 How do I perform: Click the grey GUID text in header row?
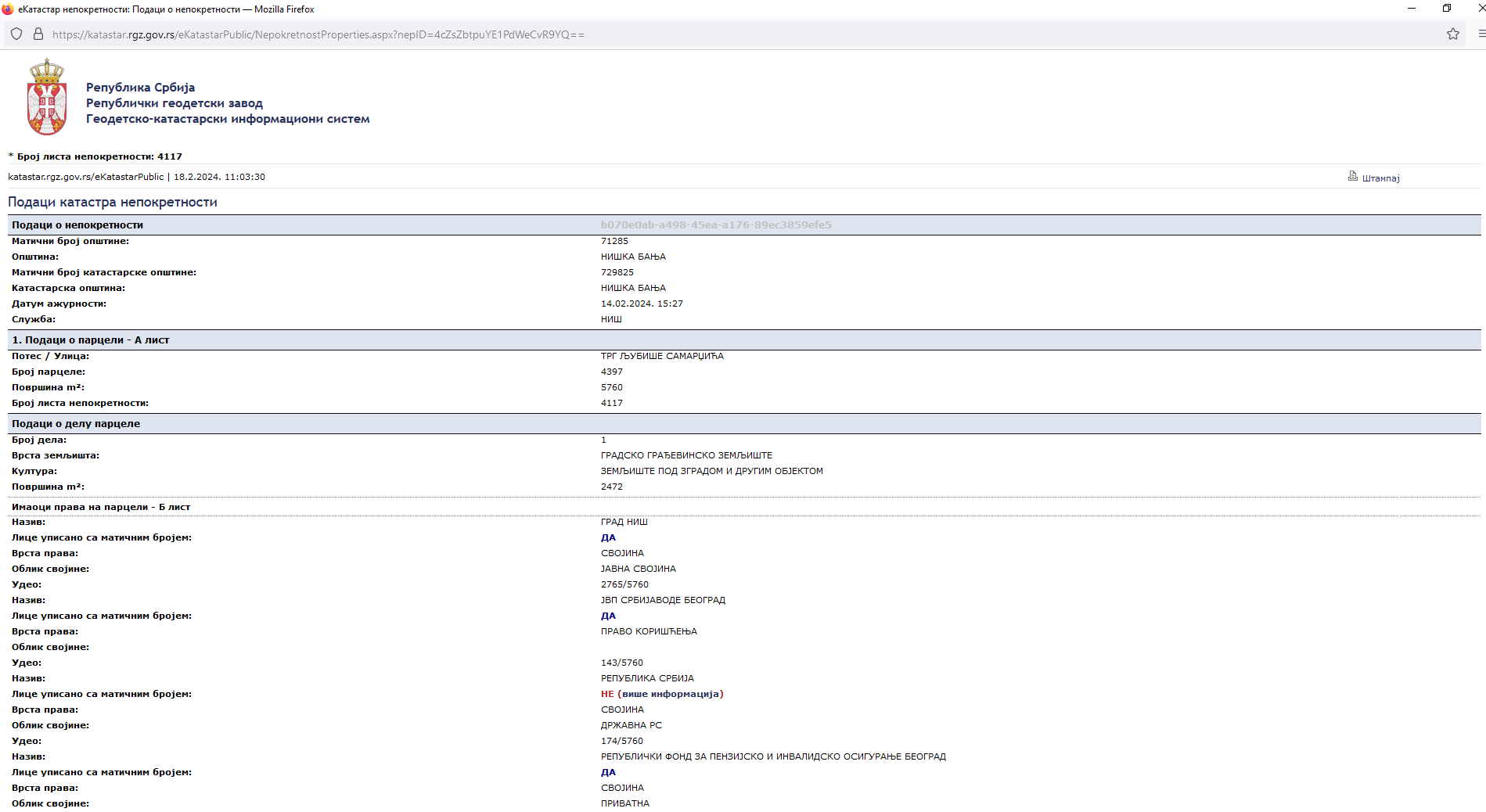point(715,225)
